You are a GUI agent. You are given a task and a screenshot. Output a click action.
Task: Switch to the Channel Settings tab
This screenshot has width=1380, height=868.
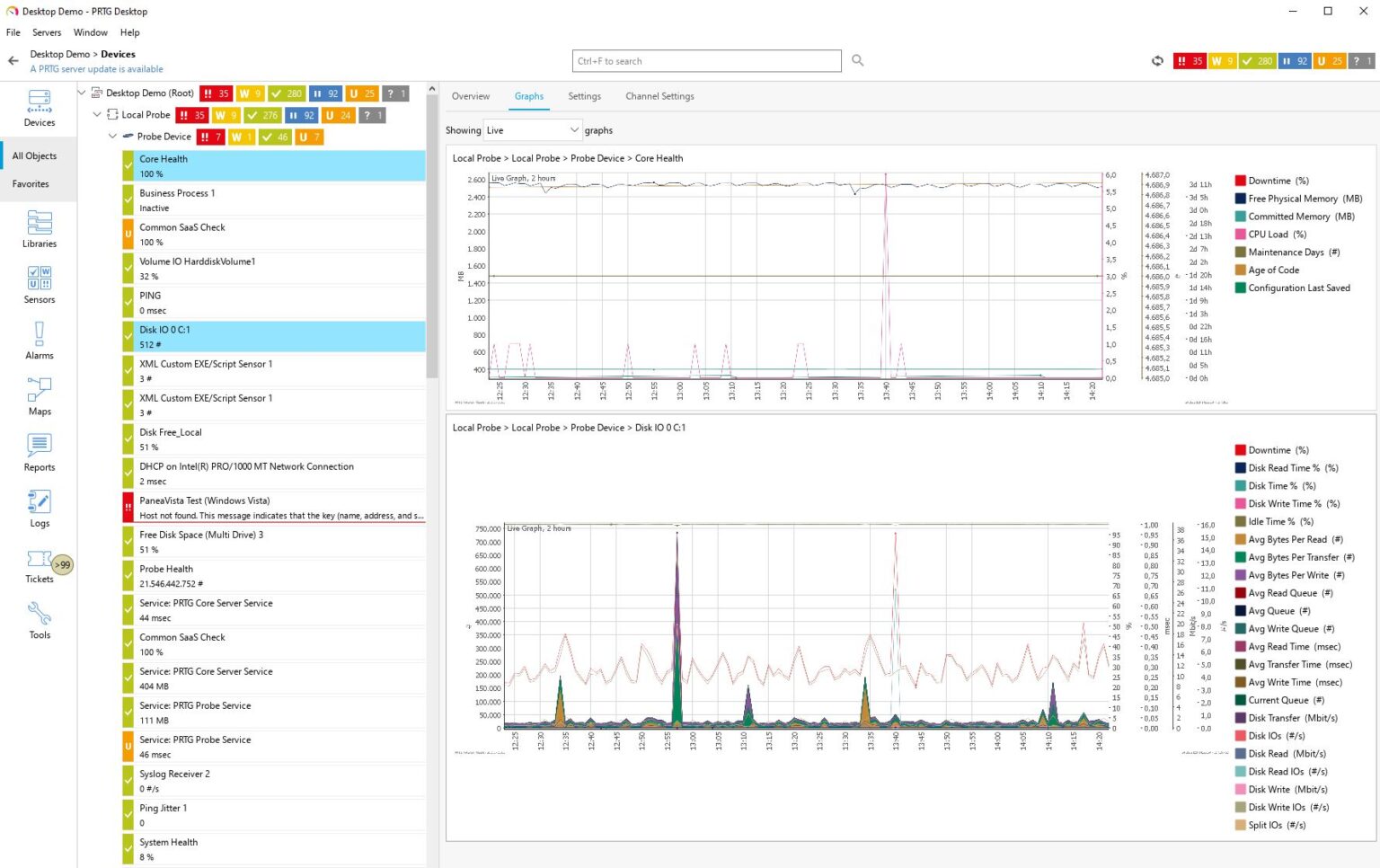coord(659,96)
